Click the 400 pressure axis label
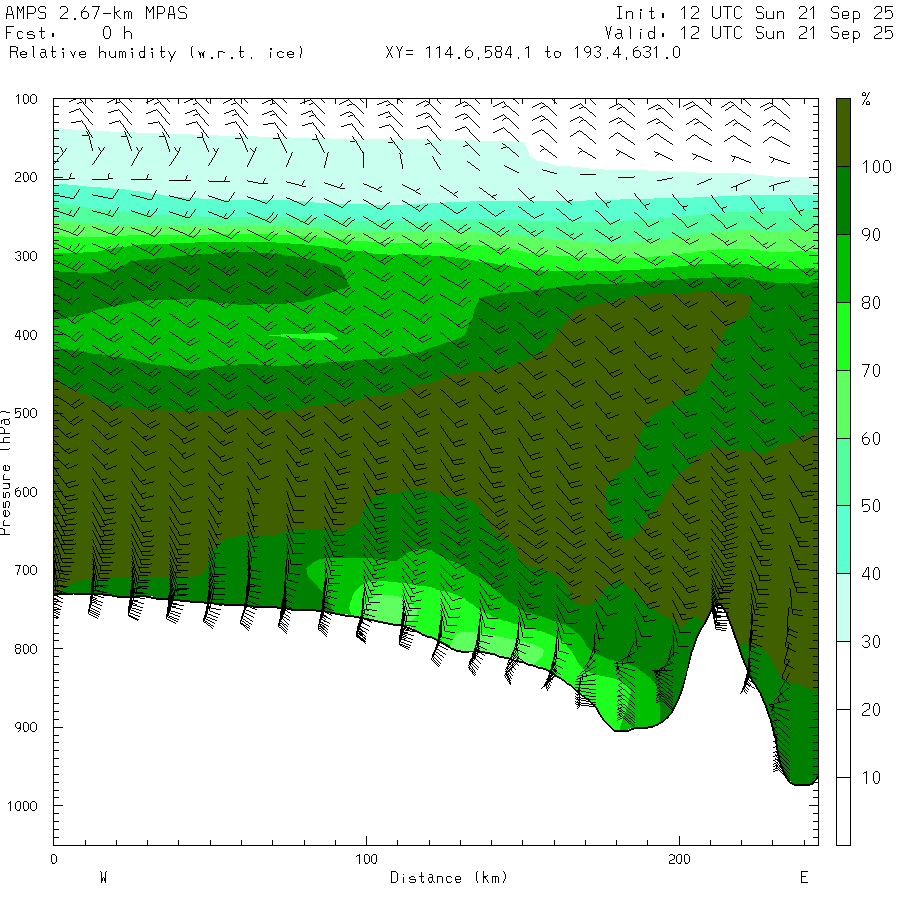Screen dimensions: 900x900 [x=26, y=335]
